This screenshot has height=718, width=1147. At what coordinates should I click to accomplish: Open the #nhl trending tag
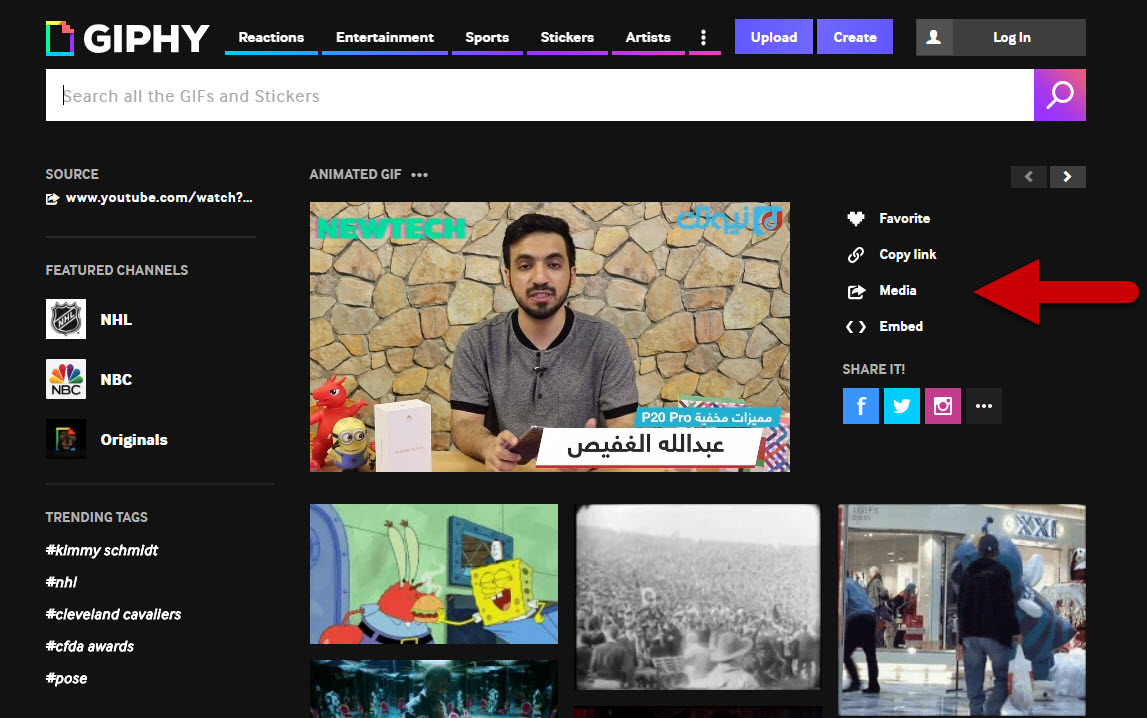point(61,583)
